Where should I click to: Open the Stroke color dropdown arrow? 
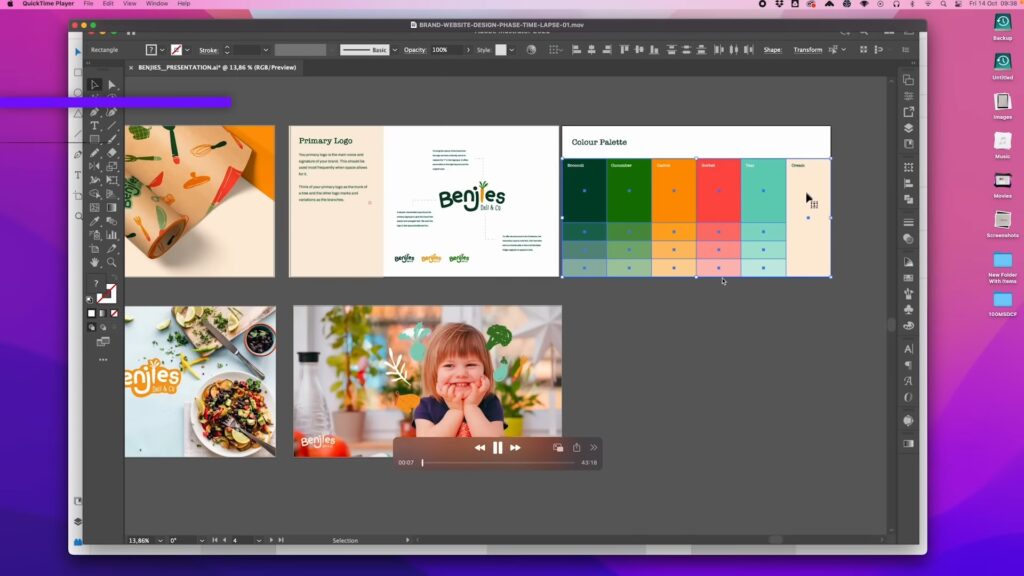[x=187, y=50]
